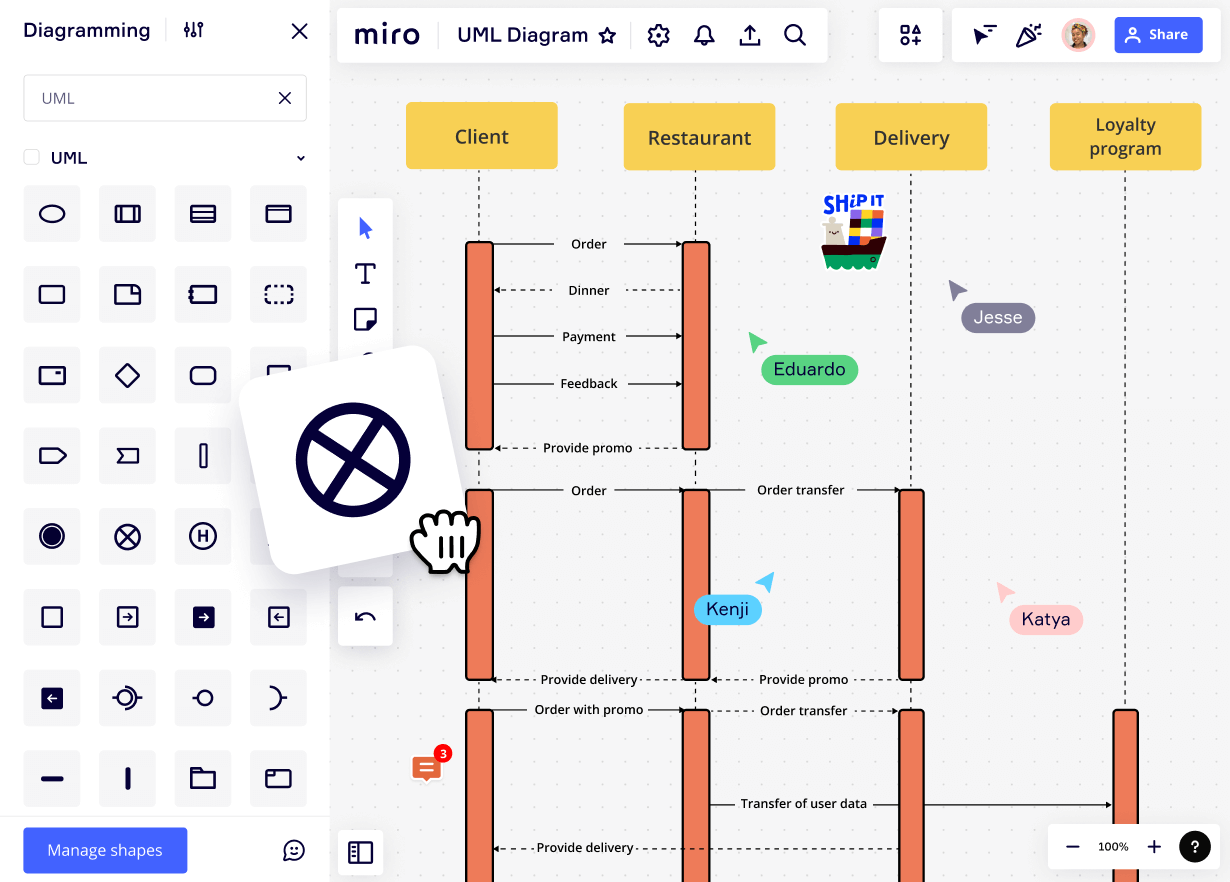
Task: Click the miro logo in the top bar
Action: click(386, 34)
